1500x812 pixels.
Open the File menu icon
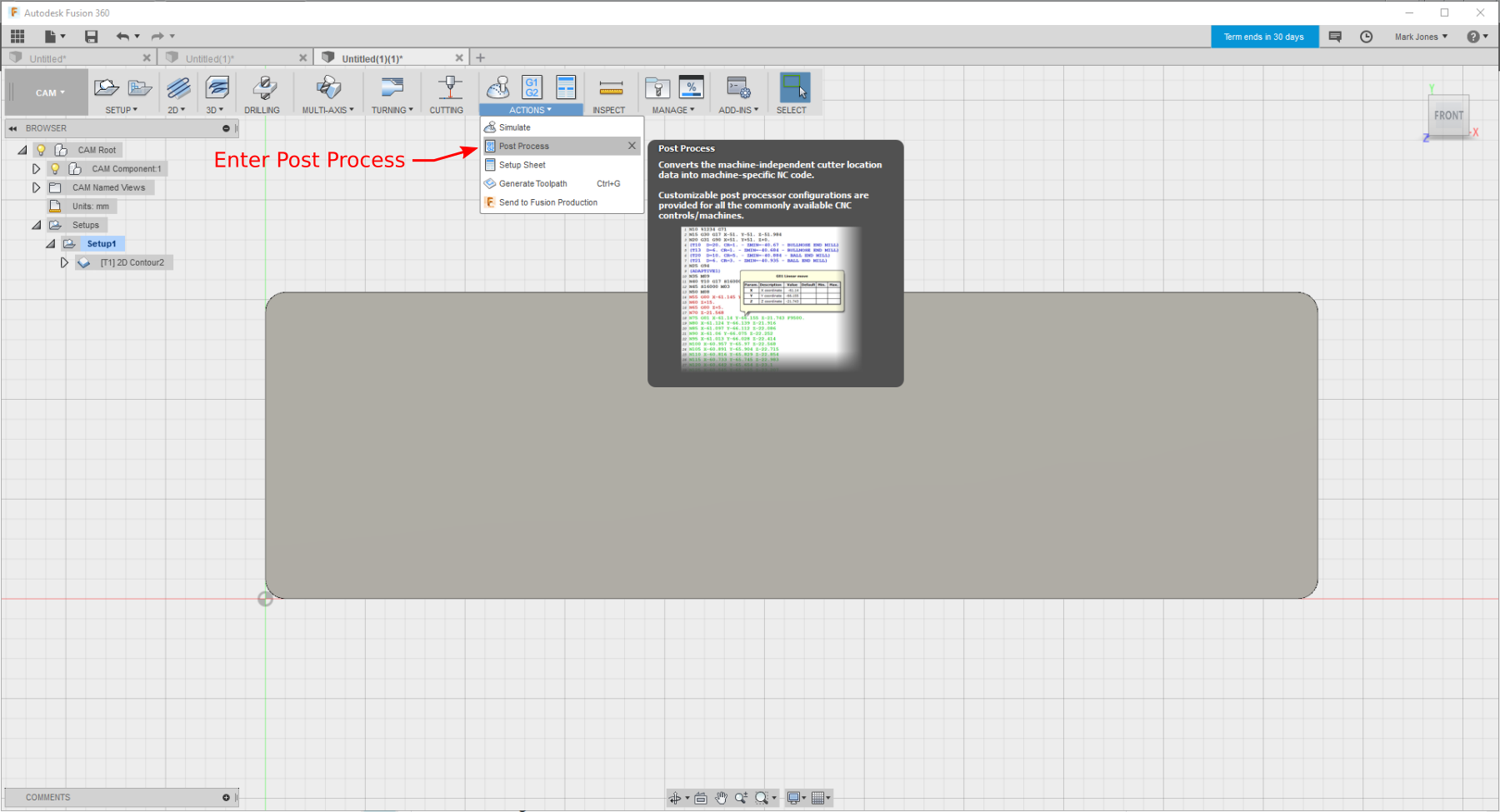click(54, 36)
